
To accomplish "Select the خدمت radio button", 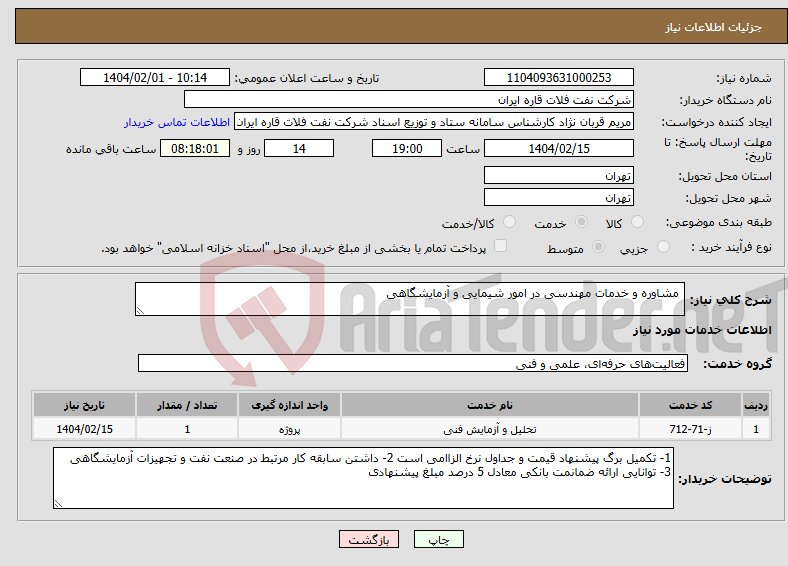I will coord(581,222).
